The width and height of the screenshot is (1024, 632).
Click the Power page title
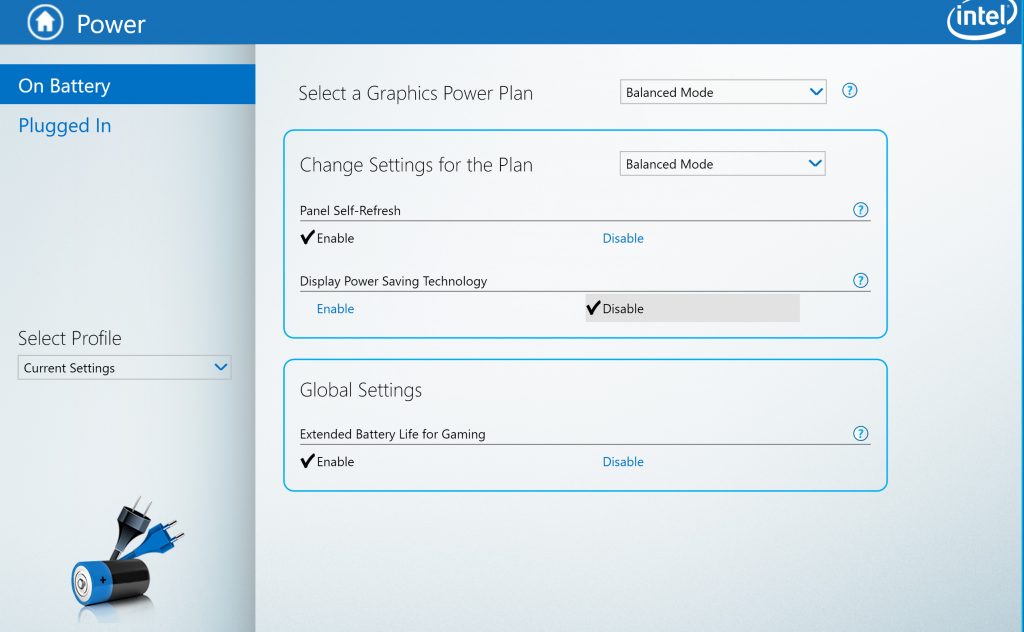coord(111,24)
